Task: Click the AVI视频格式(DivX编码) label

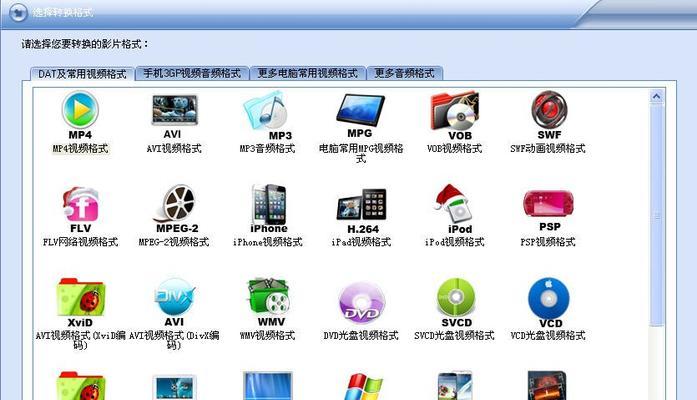Action: pos(174,340)
